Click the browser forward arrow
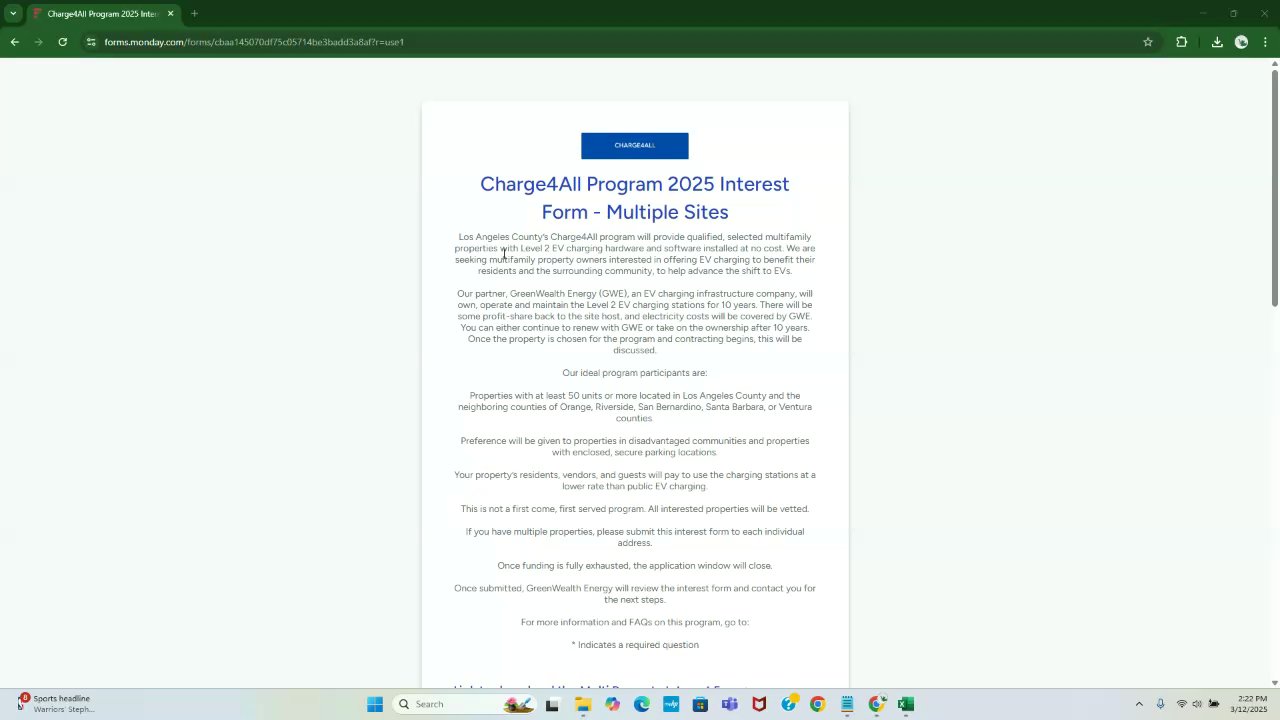The width and height of the screenshot is (1280, 720). point(38,42)
